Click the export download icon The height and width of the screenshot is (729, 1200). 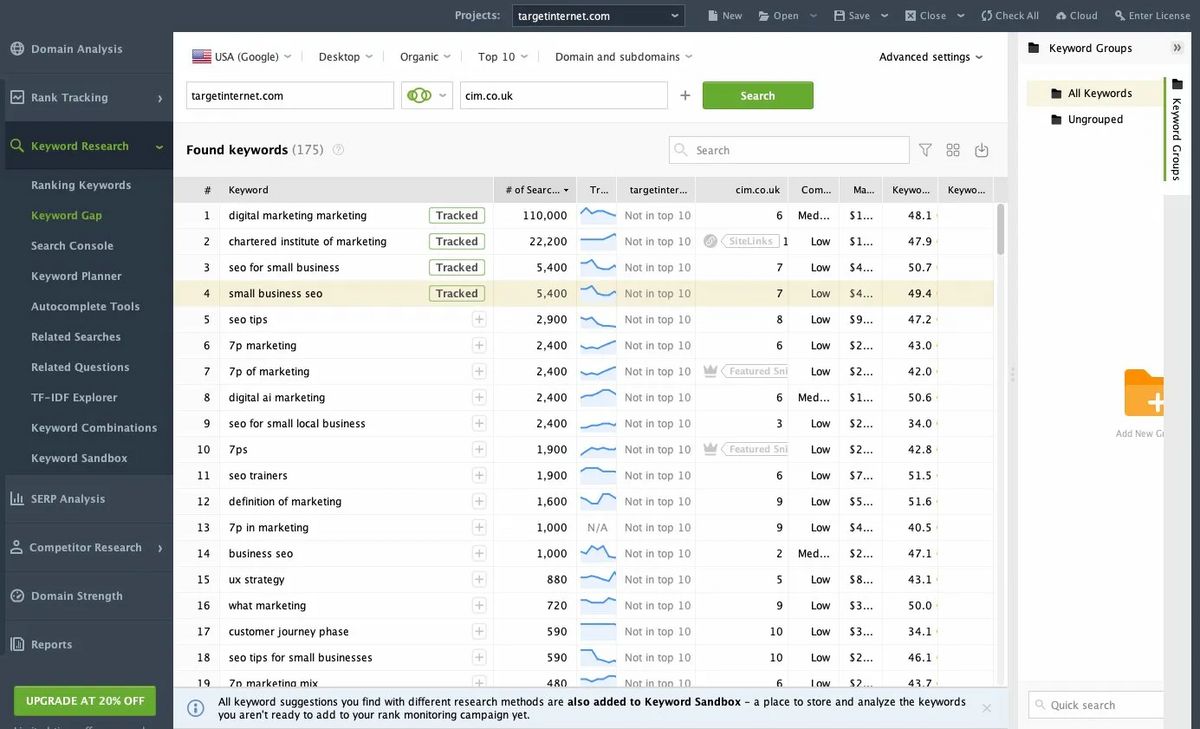click(981, 150)
